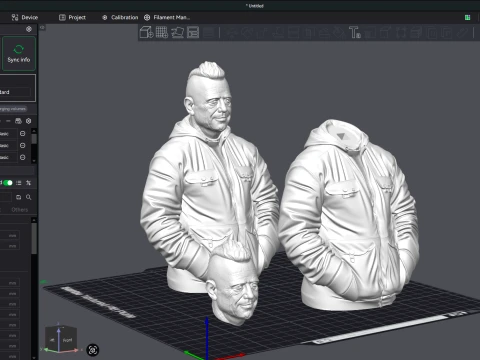Open printer settings gear icon

point(29,29)
